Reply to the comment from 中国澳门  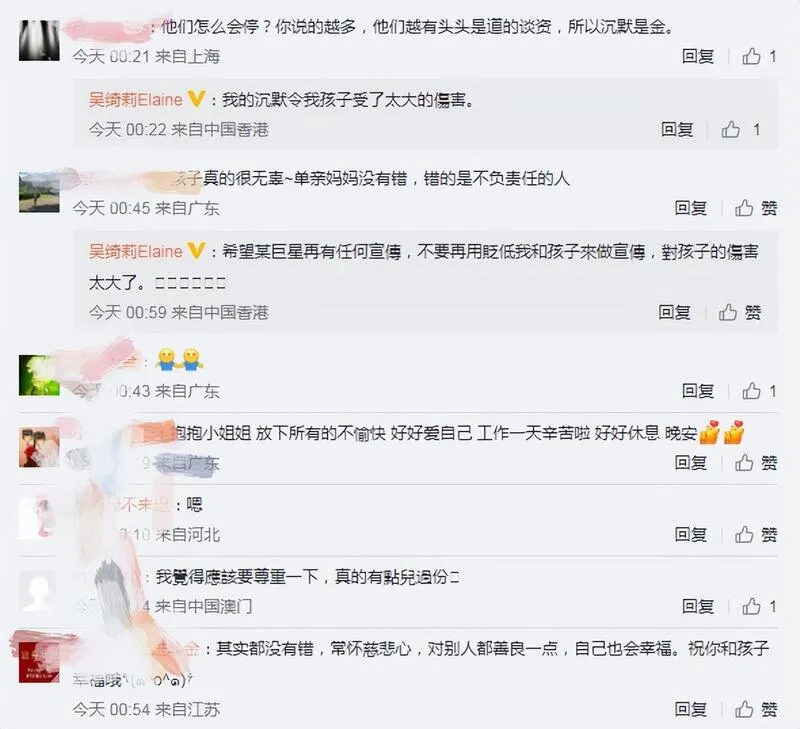(697, 606)
